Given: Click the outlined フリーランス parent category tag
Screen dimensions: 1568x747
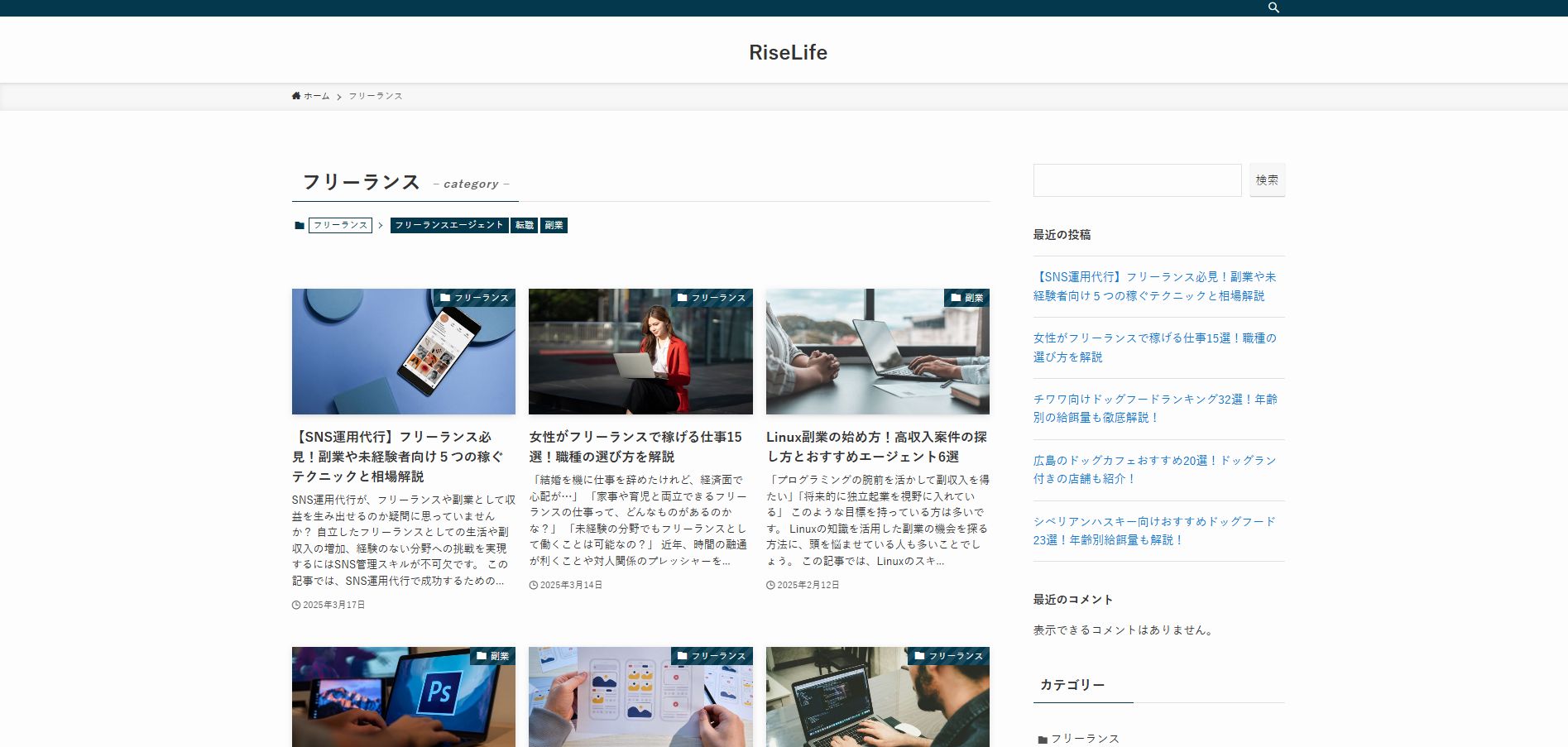Looking at the screenshot, I should pyautogui.click(x=340, y=225).
